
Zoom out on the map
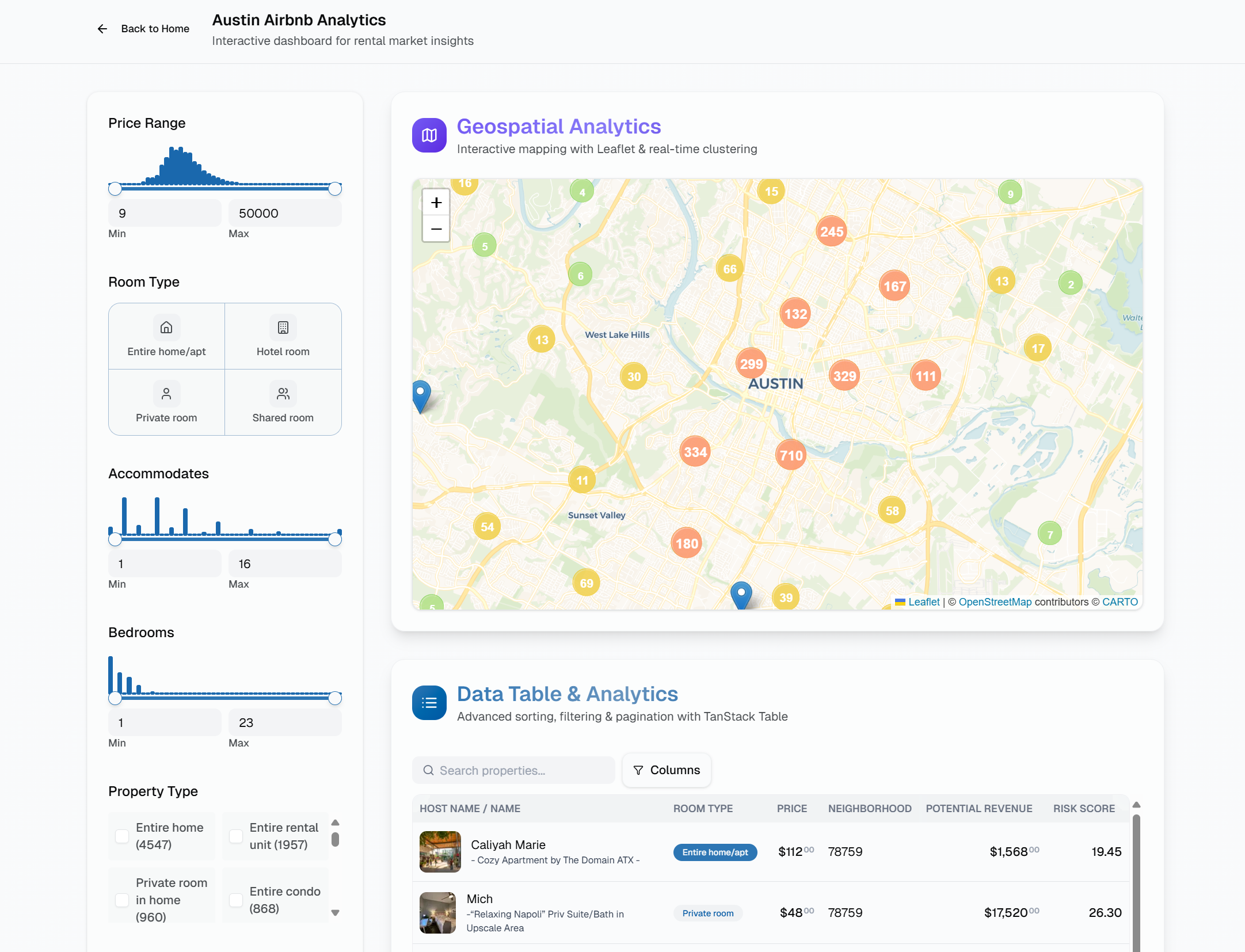436,229
